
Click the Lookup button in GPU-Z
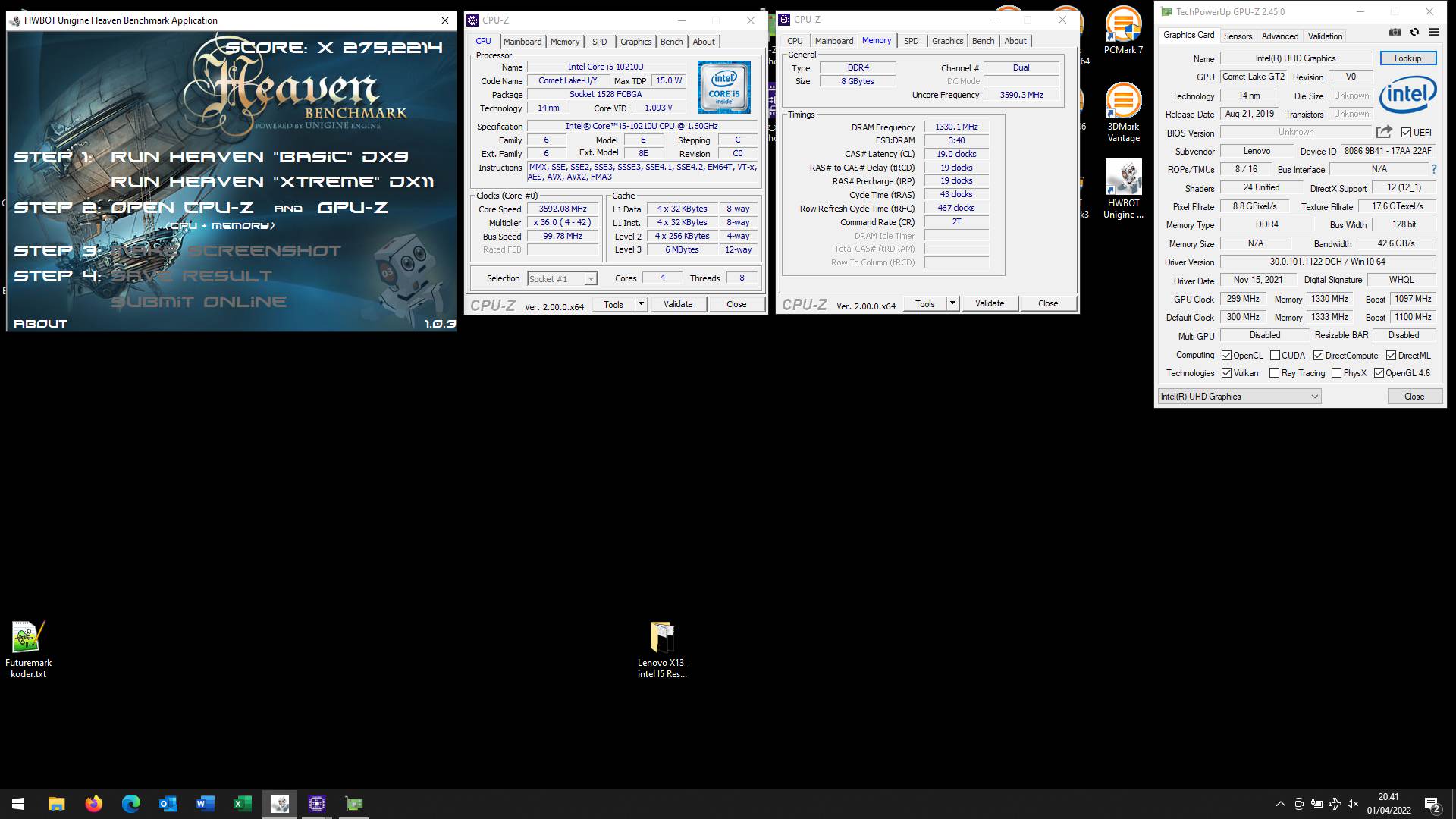(1407, 58)
